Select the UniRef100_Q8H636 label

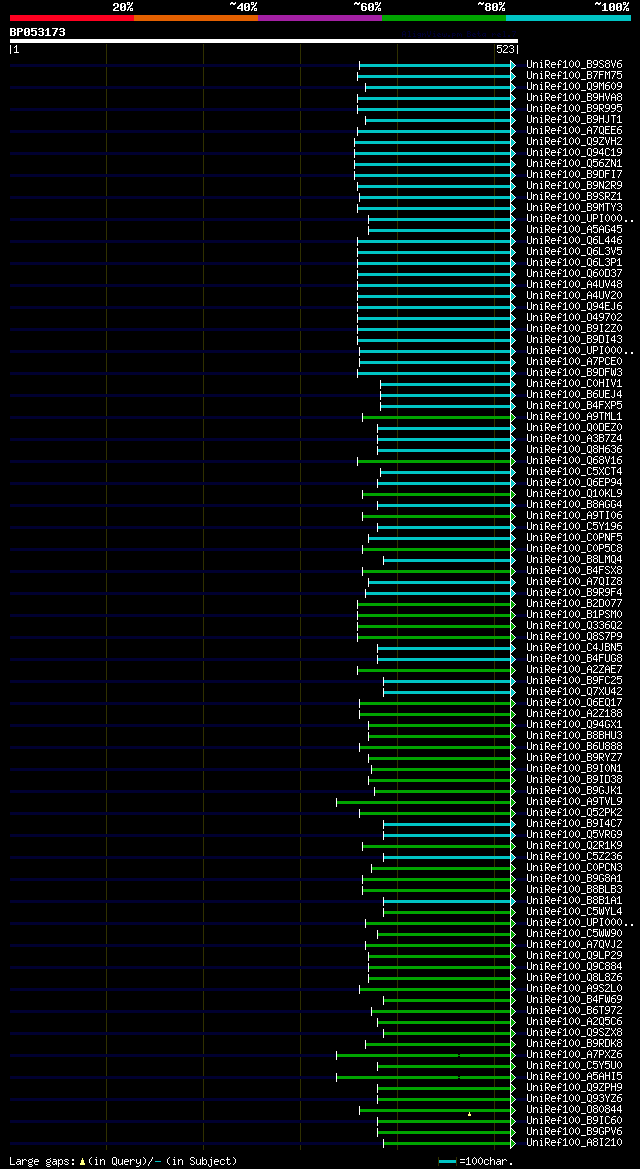click(574, 450)
